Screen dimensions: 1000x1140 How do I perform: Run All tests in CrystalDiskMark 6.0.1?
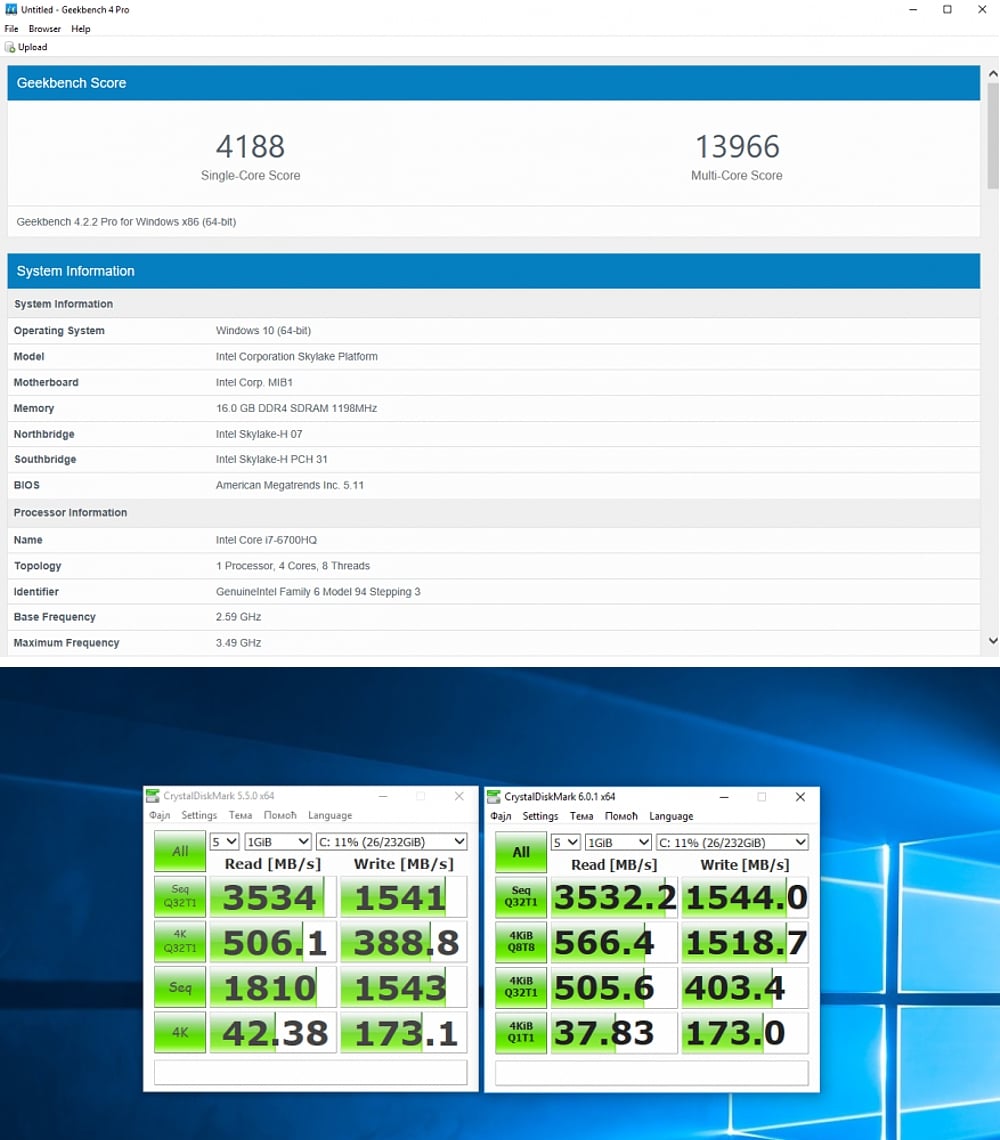click(521, 852)
